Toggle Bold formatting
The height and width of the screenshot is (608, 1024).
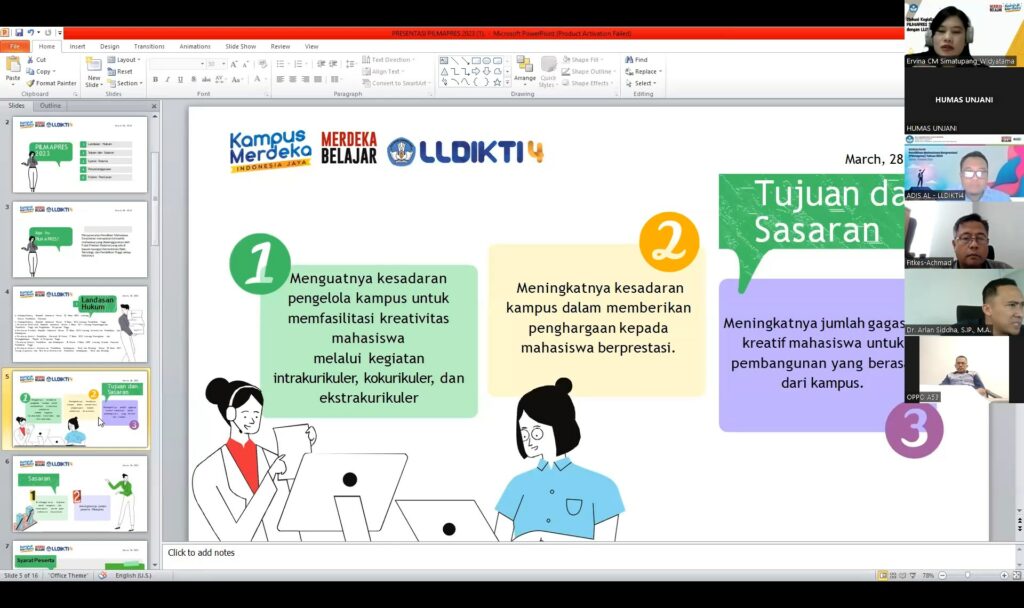[x=155, y=80]
